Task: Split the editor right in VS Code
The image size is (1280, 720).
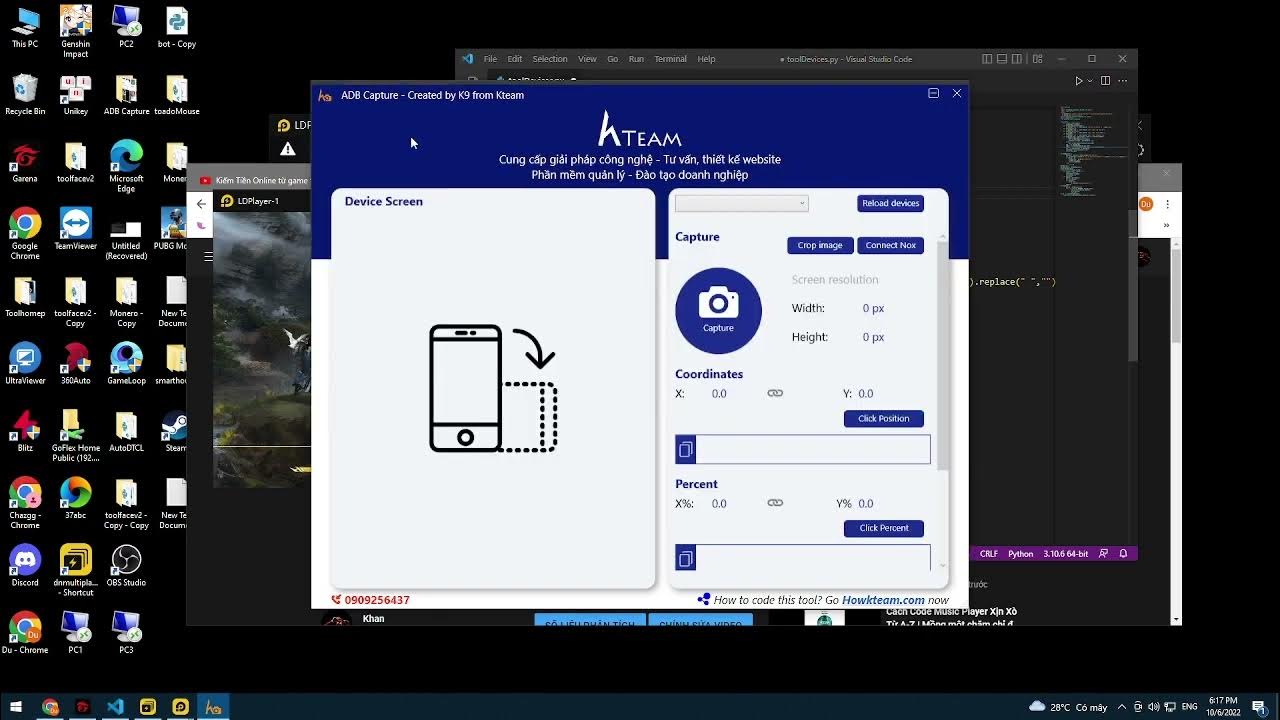Action: point(1105,80)
